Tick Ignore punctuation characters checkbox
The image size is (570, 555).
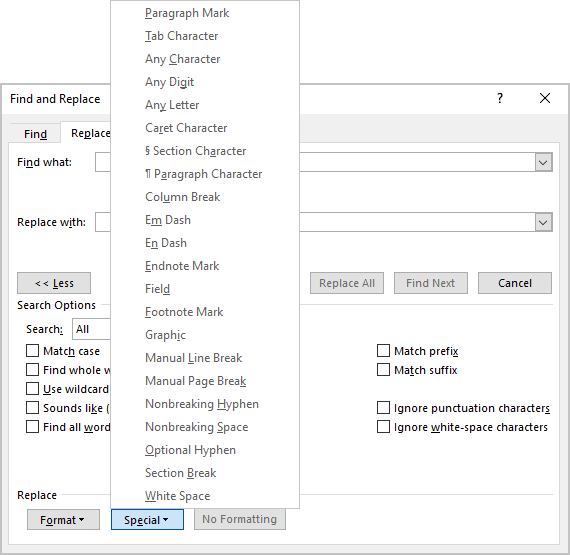point(383,408)
